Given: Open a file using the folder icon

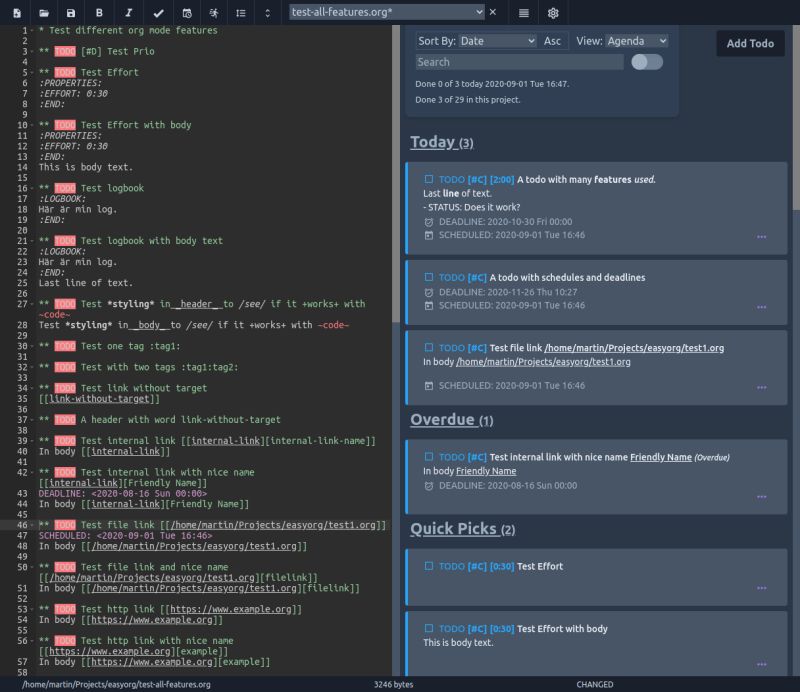Looking at the screenshot, I should click(x=44, y=13).
